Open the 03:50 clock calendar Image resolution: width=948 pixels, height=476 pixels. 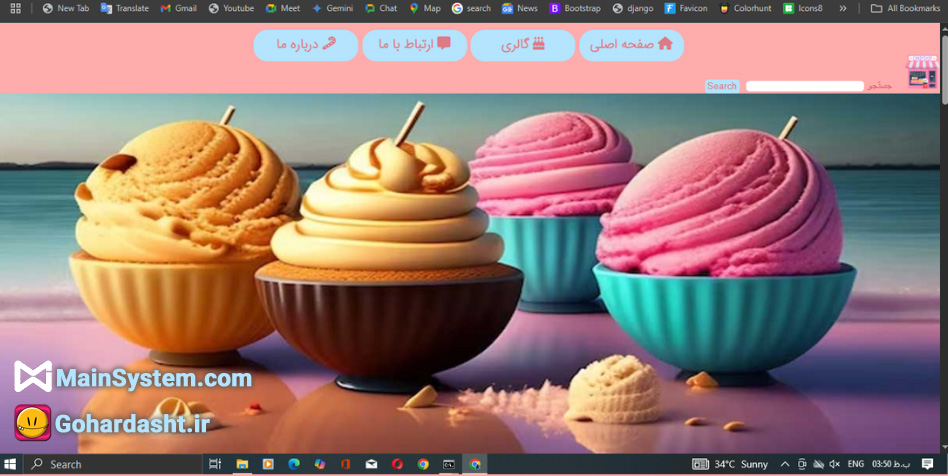point(891,465)
